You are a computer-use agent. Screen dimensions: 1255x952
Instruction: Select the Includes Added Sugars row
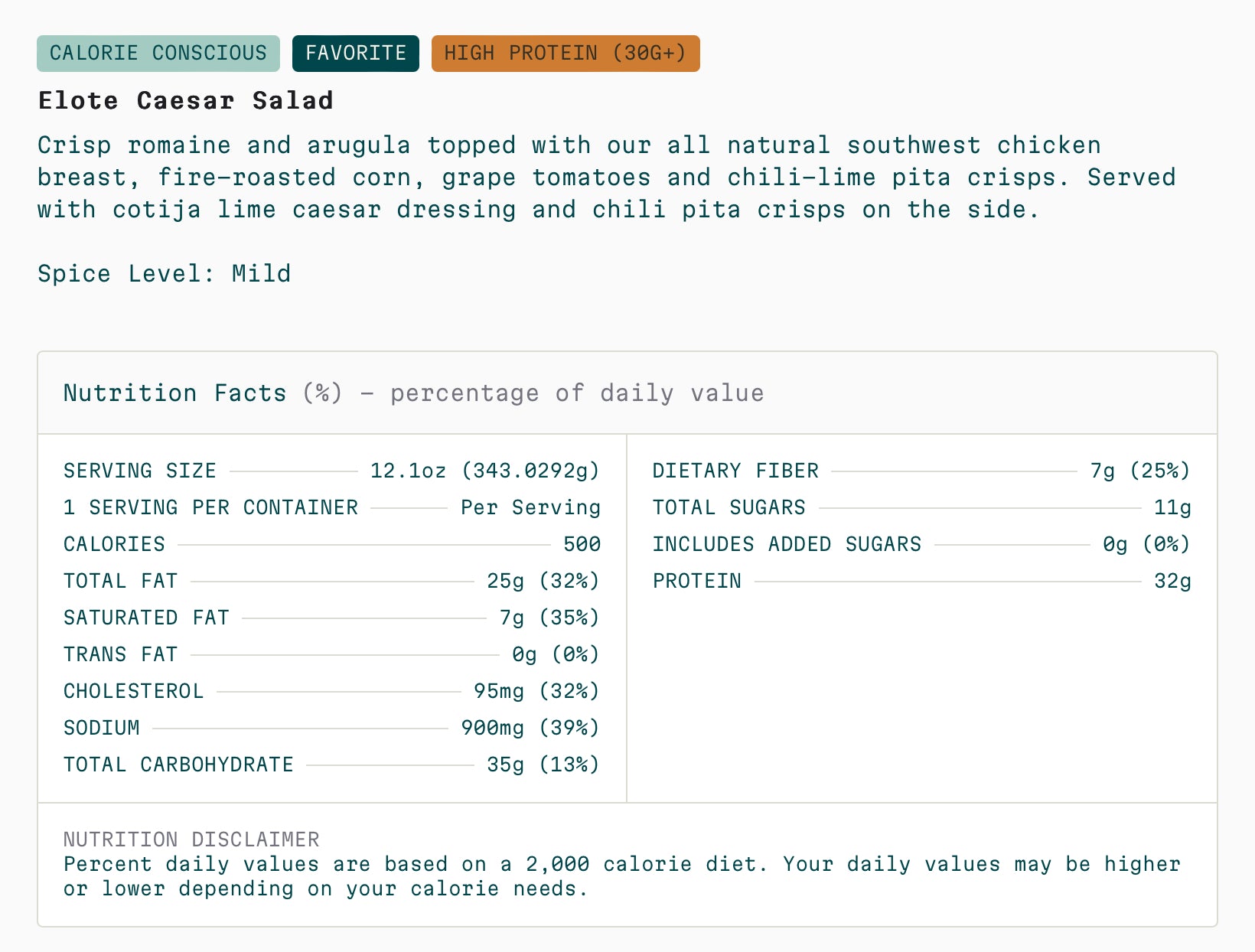[922, 544]
